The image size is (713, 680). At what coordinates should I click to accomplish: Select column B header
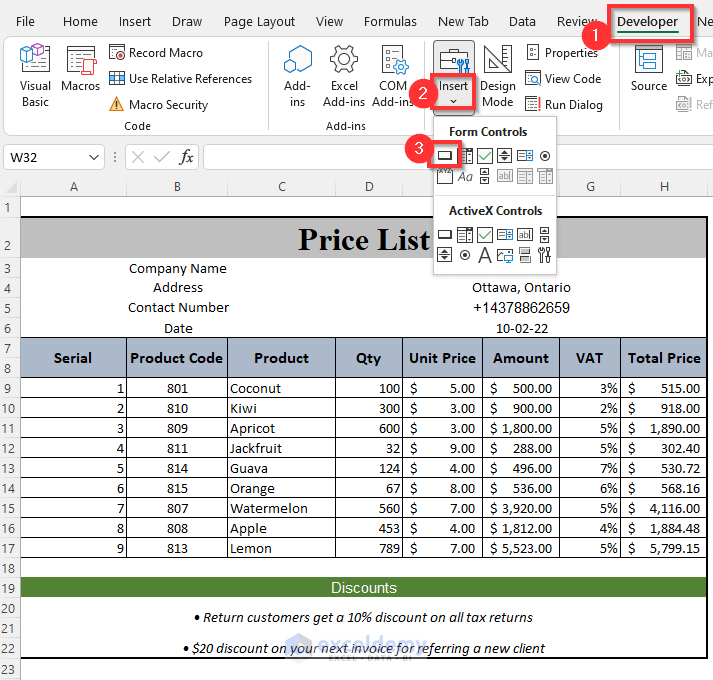click(177, 186)
